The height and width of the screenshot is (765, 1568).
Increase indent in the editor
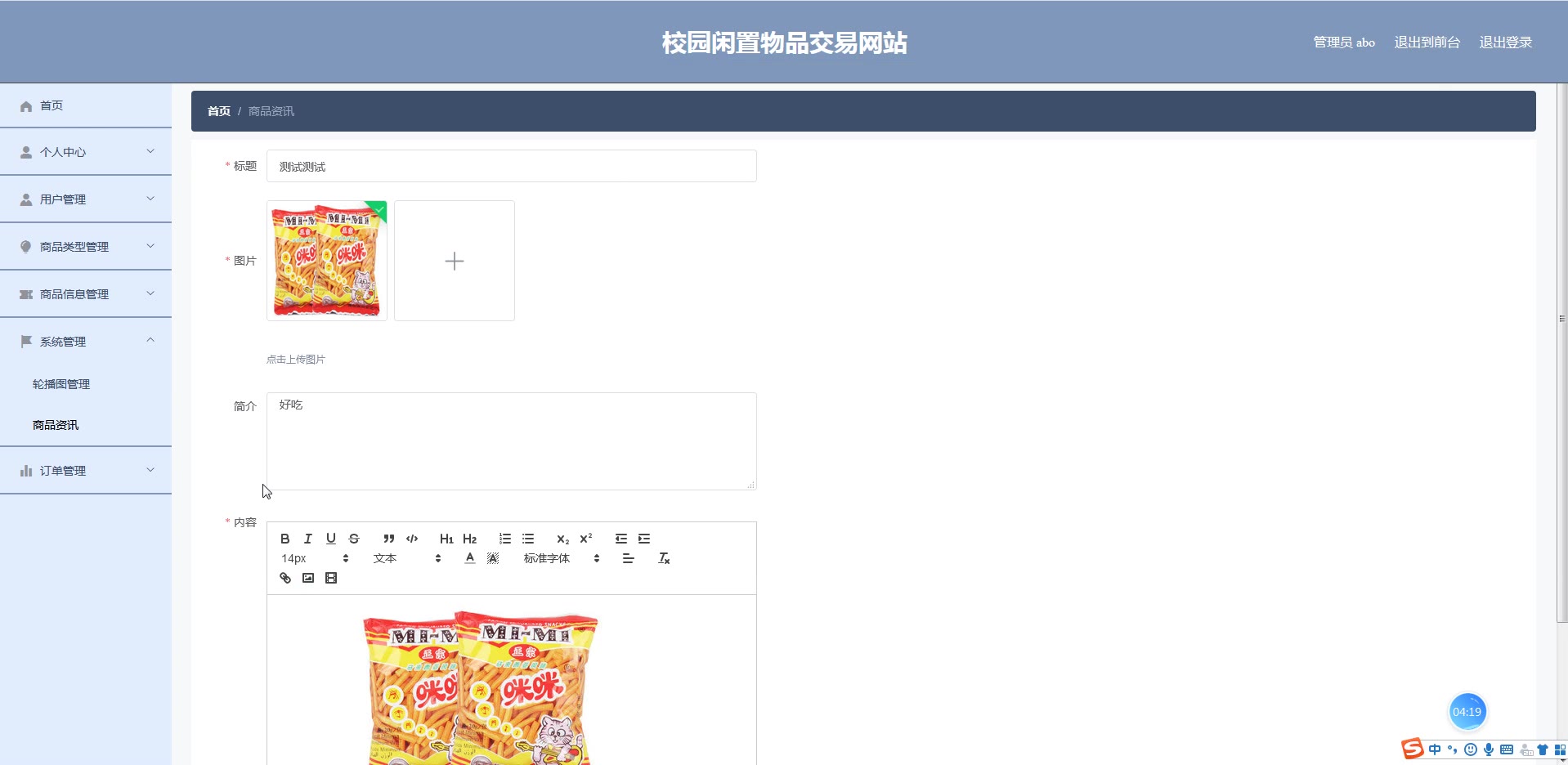644,539
